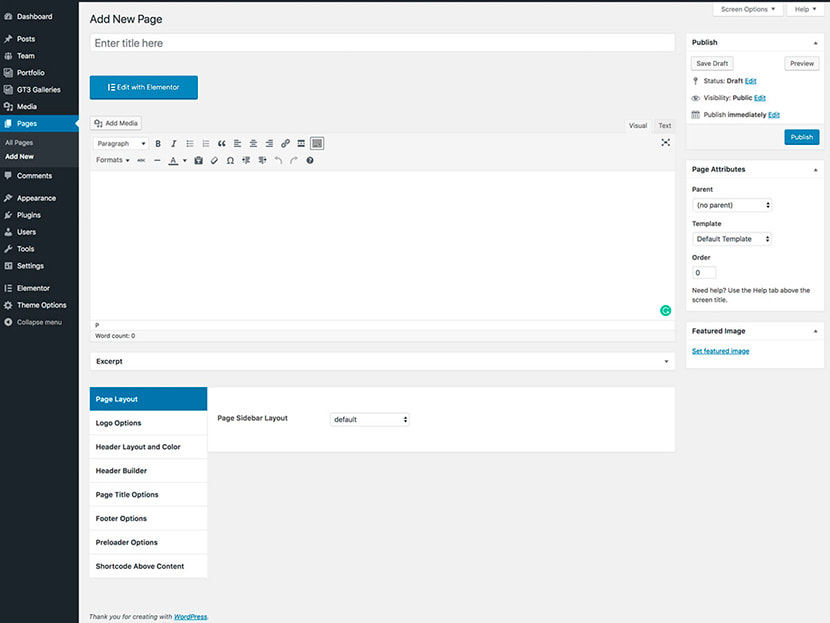
Task: Insert a blockquote
Action: point(221,143)
